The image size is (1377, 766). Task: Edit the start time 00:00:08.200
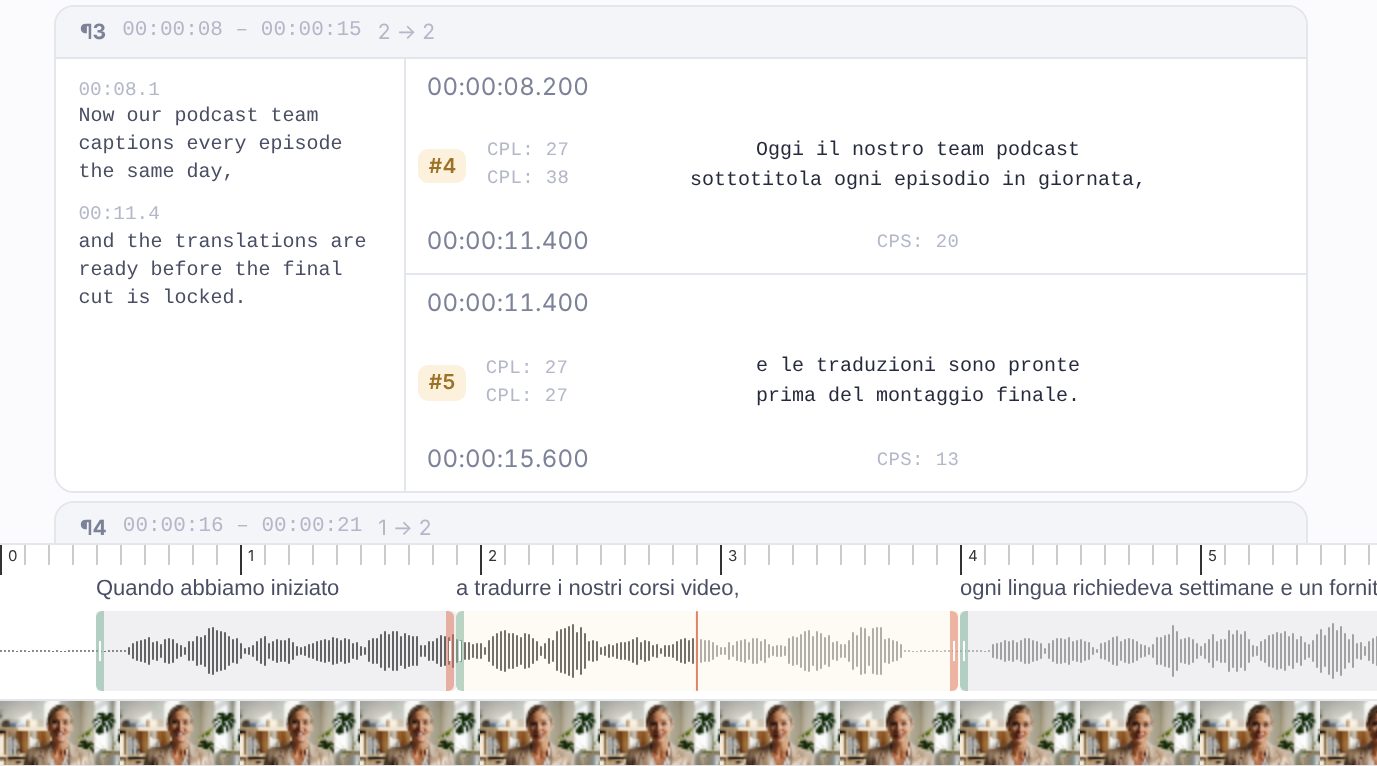pos(508,87)
